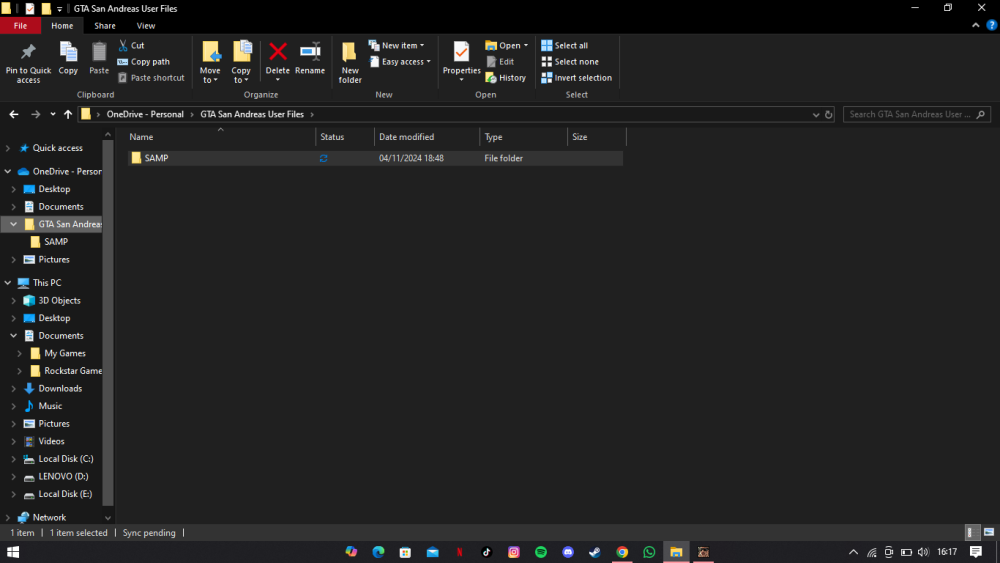Open Properties of selected item
The image size is (1000, 563).
461,62
